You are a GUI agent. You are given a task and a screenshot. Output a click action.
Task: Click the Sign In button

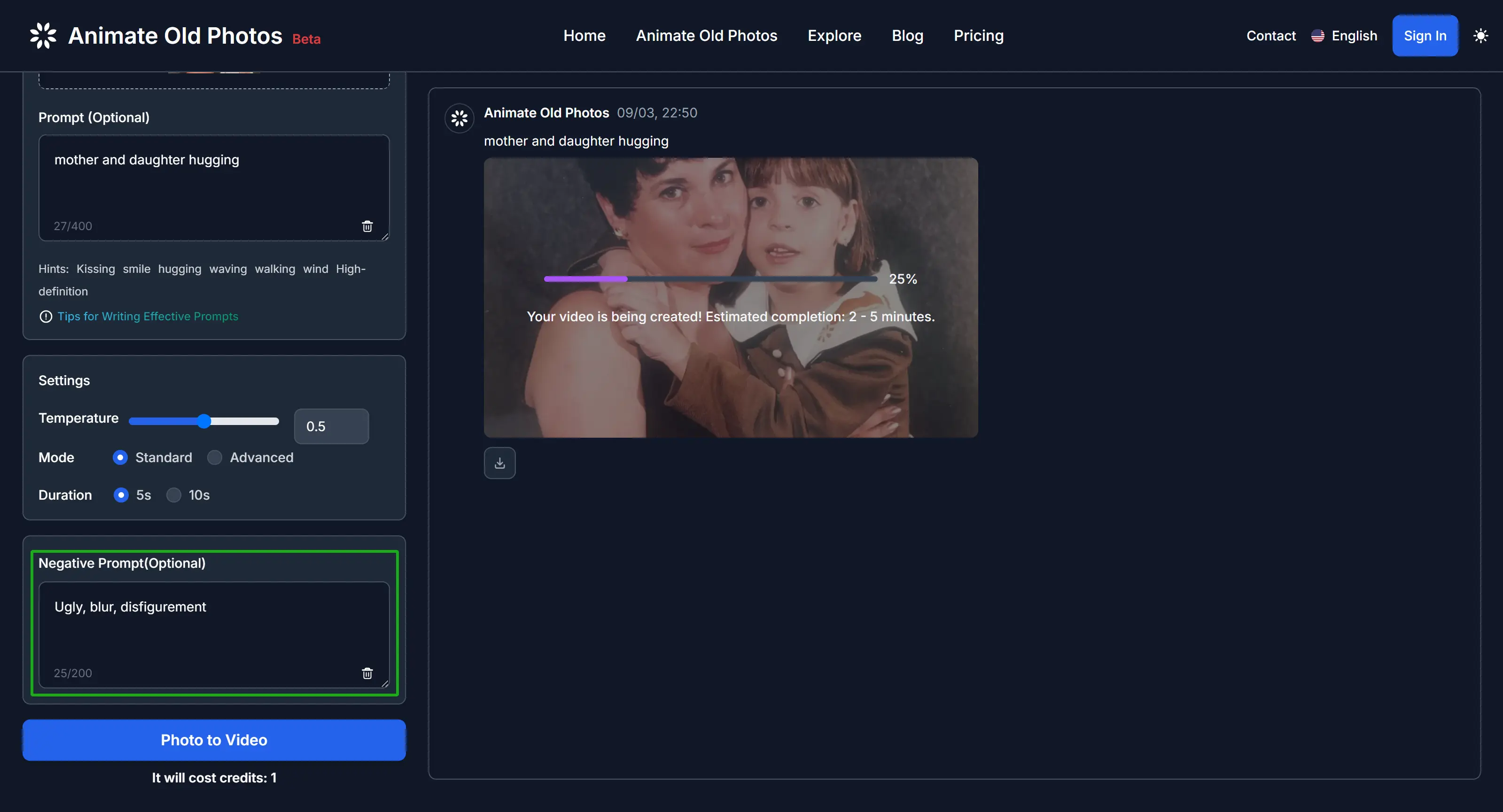click(1425, 35)
